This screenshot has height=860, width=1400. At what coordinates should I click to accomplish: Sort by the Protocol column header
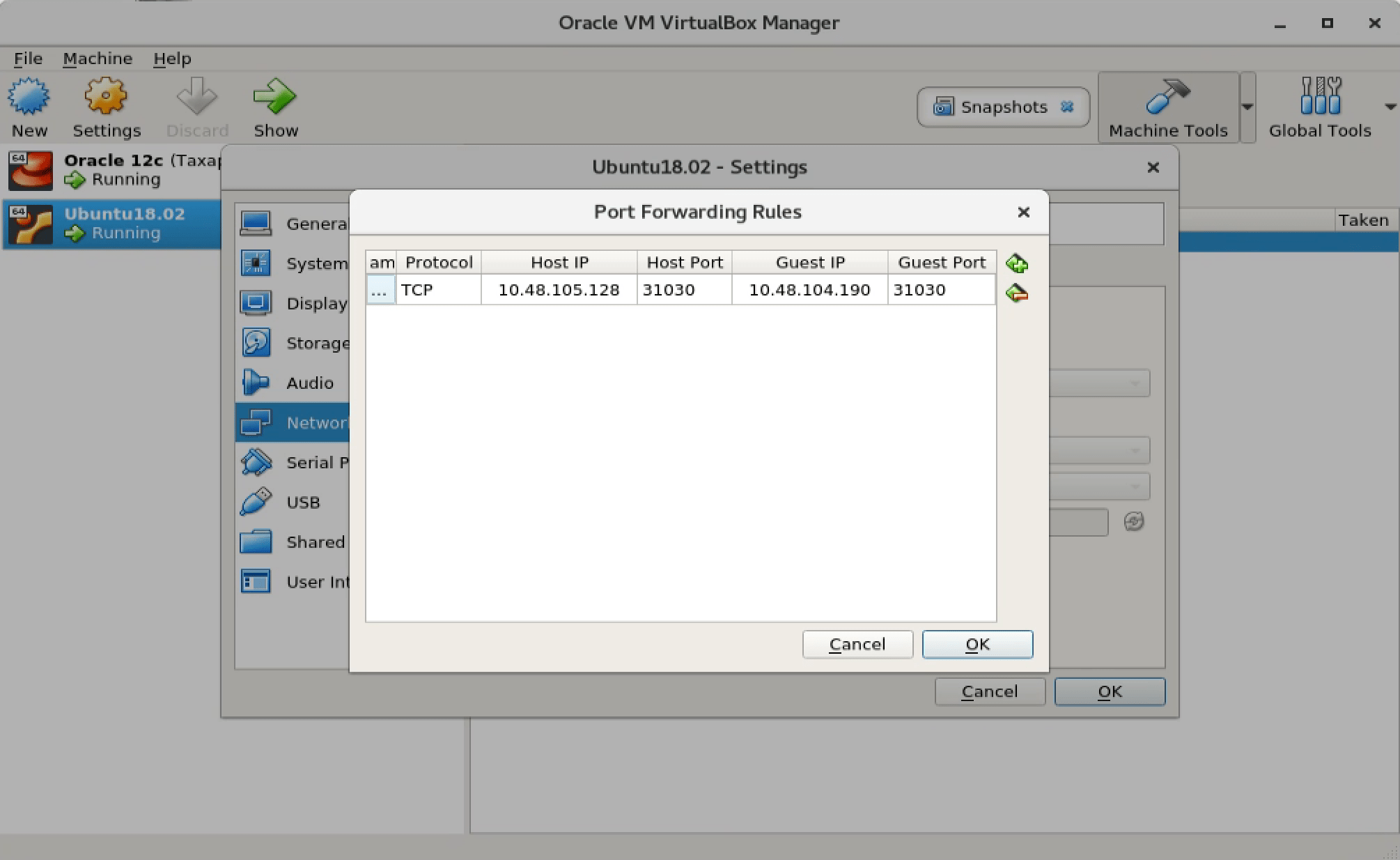pyautogui.click(x=439, y=263)
